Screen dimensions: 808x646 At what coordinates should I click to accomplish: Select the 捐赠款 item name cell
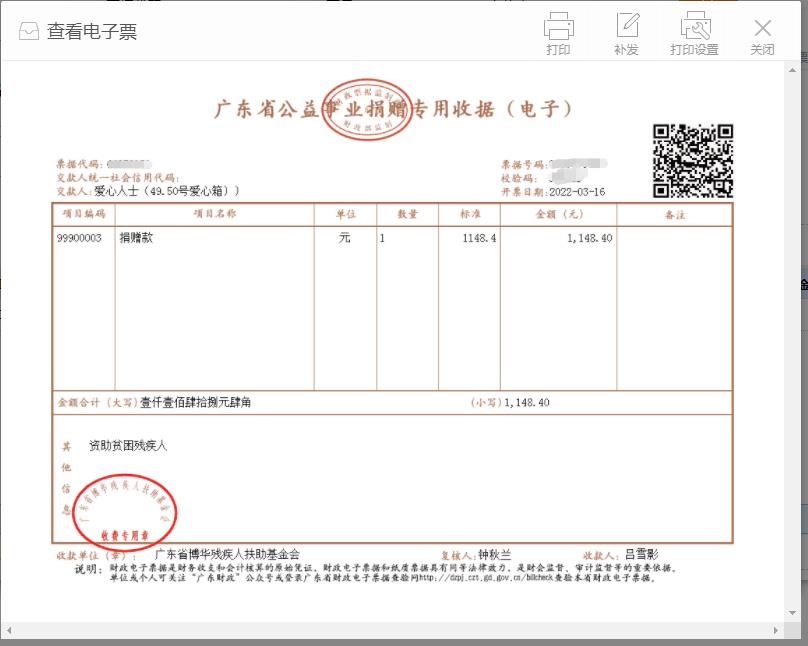pos(136,238)
